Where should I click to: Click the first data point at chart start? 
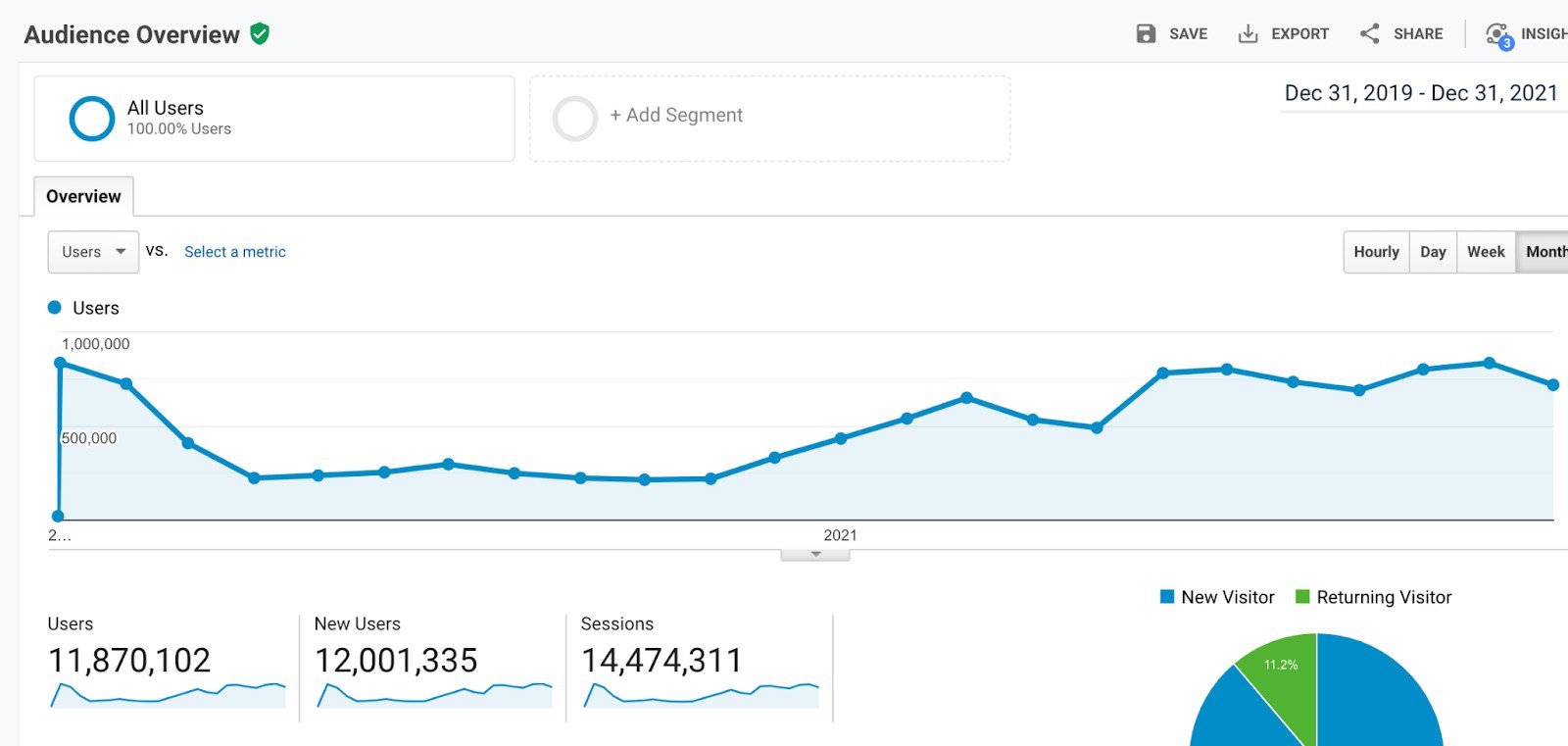click(58, 516)
